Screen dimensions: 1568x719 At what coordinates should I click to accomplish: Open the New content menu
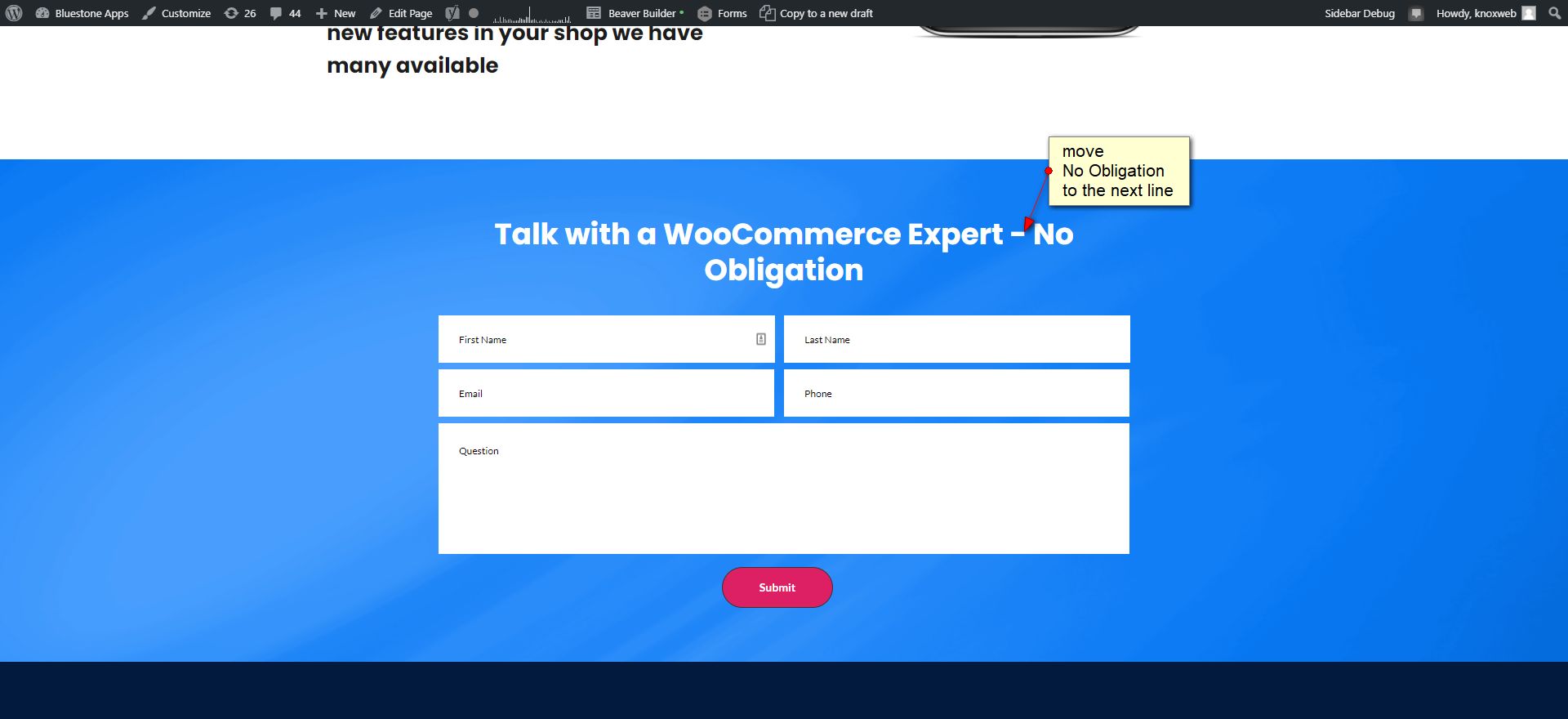point(336,13)
